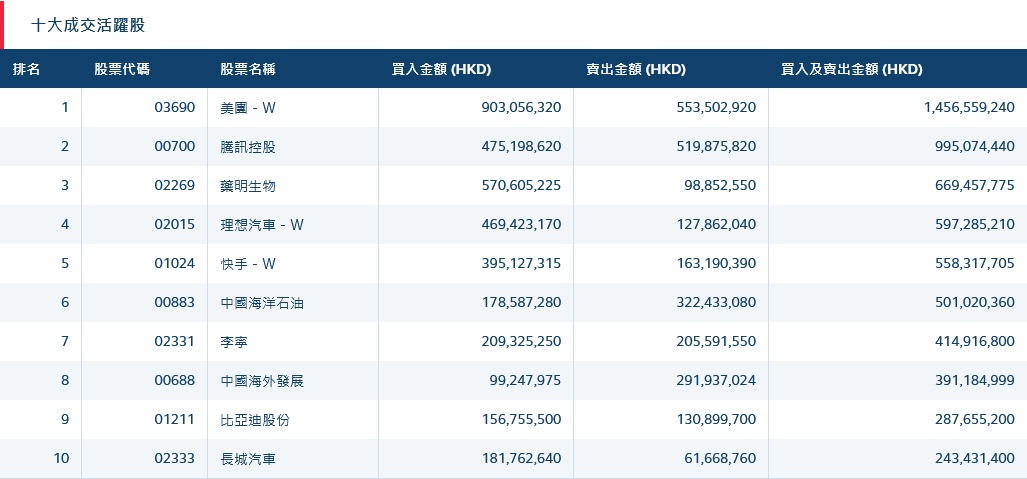
Task: Click the 股票名稱 column header
Action: (248, 69)
